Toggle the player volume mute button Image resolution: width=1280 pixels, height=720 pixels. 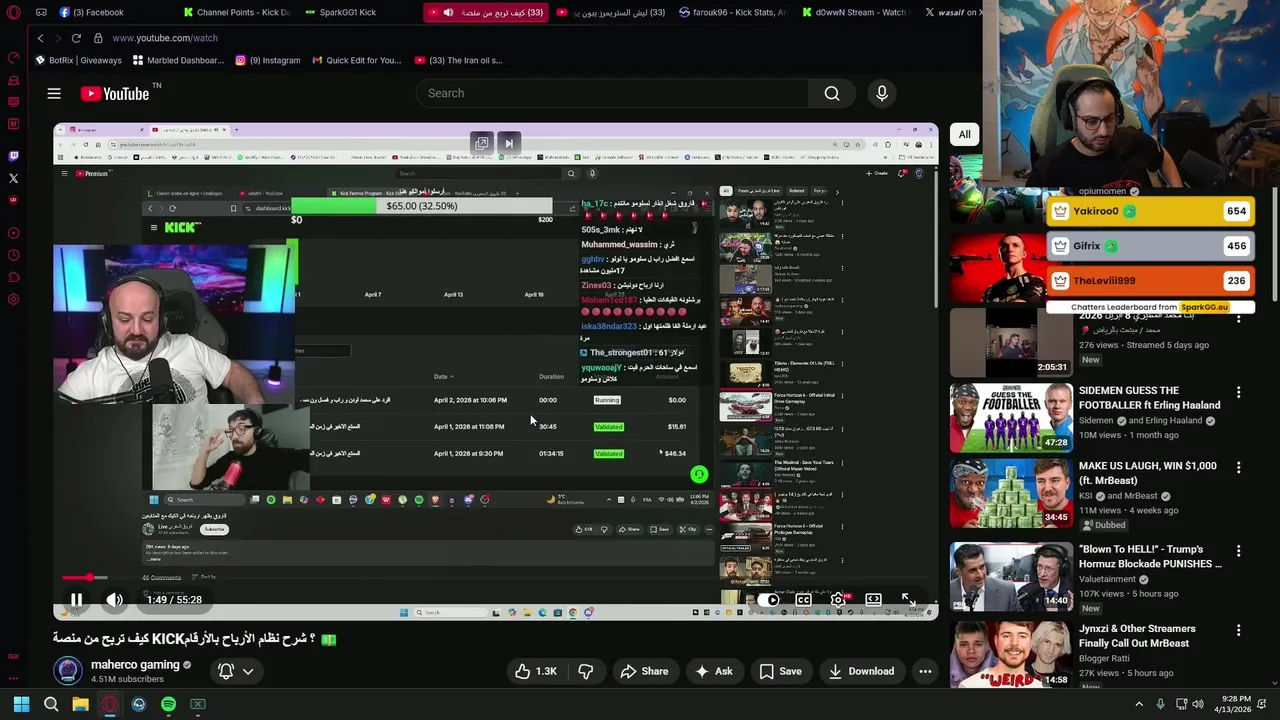pyautogui.click(x=114, y=600)
